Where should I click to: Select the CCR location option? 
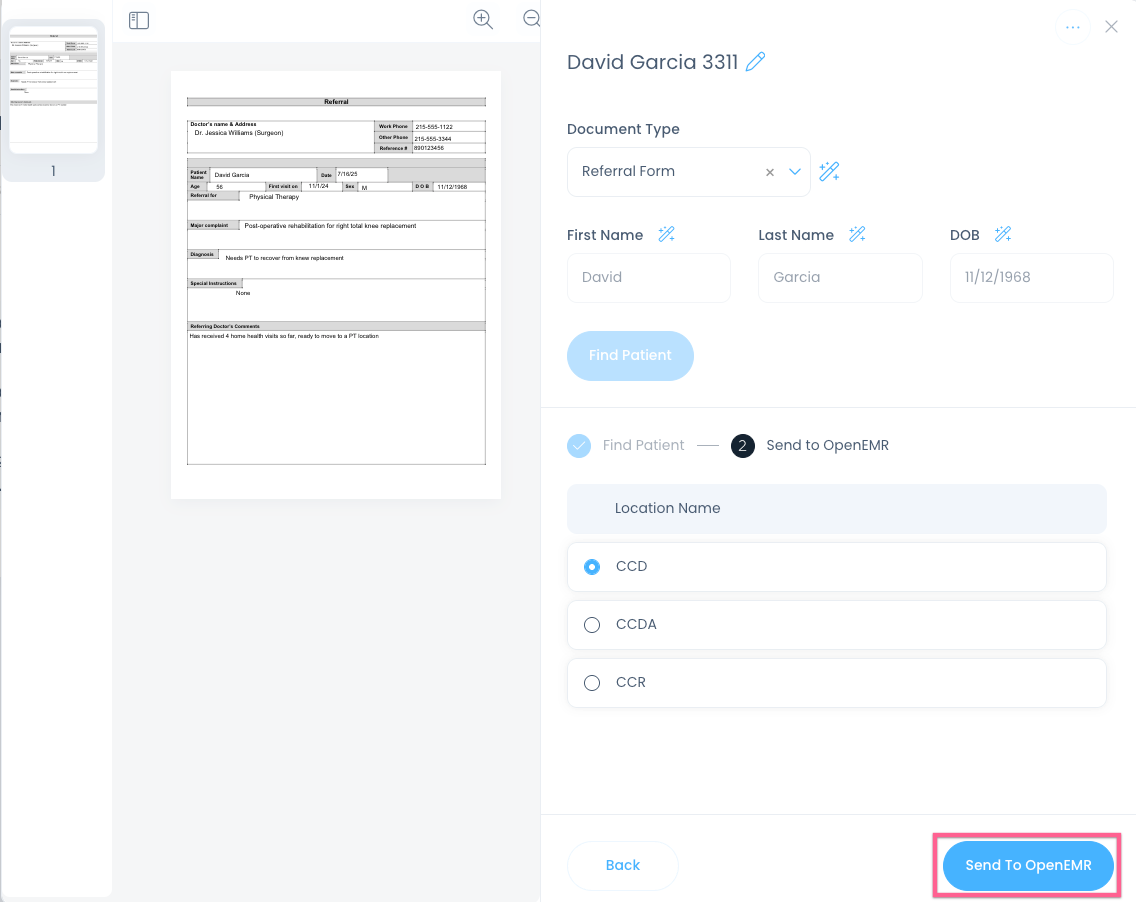[591, 682]
